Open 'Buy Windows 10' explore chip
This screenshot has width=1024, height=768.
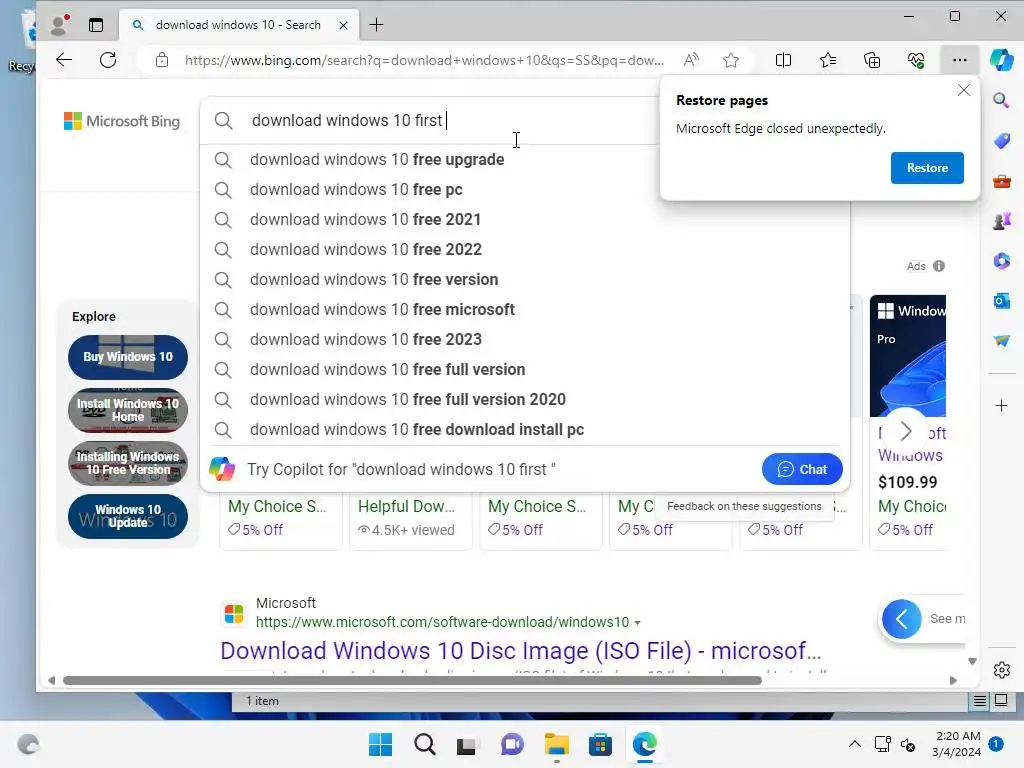point(128,357)
